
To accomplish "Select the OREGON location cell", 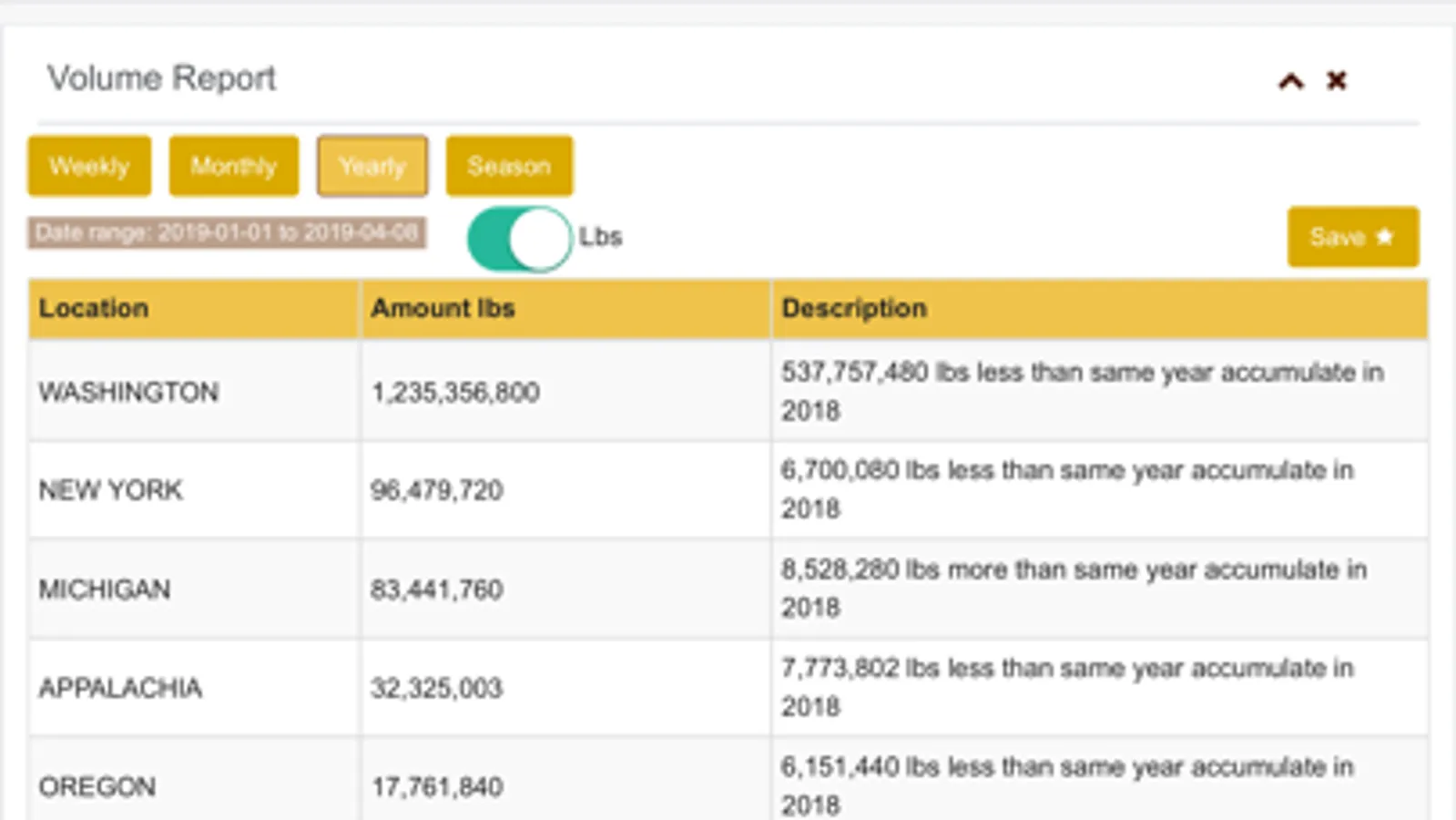I will point(97,786).
